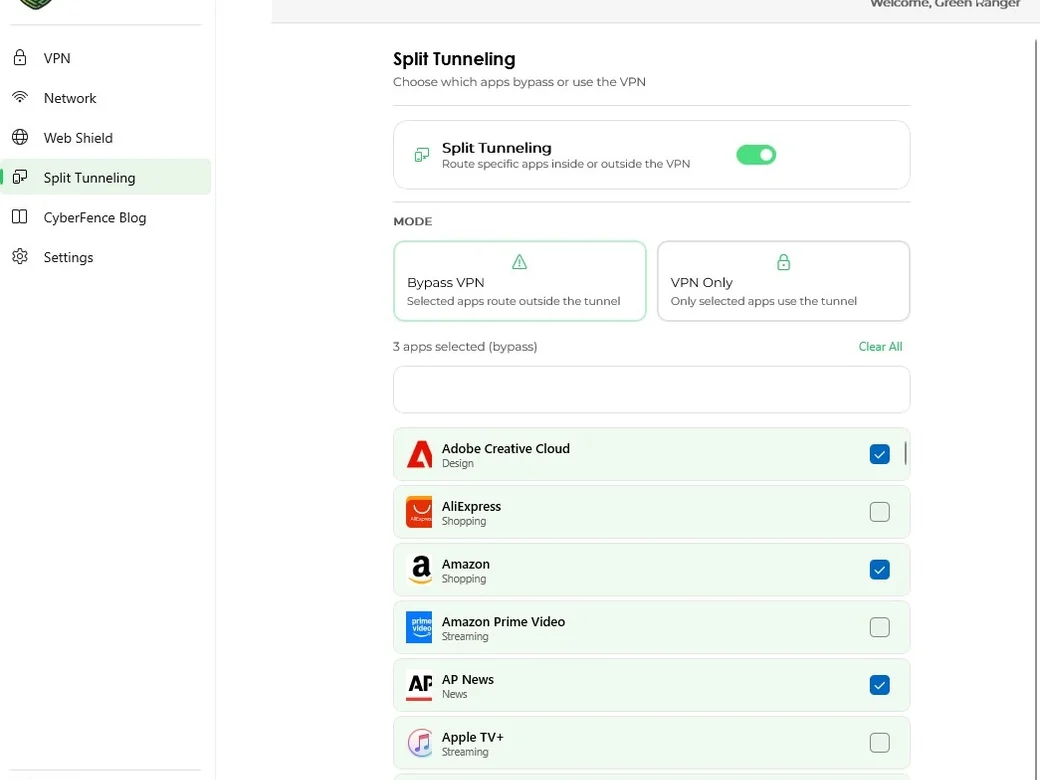Open the VPN section
The height and width of the screenshot is (780, 1040).
(106, 58)
